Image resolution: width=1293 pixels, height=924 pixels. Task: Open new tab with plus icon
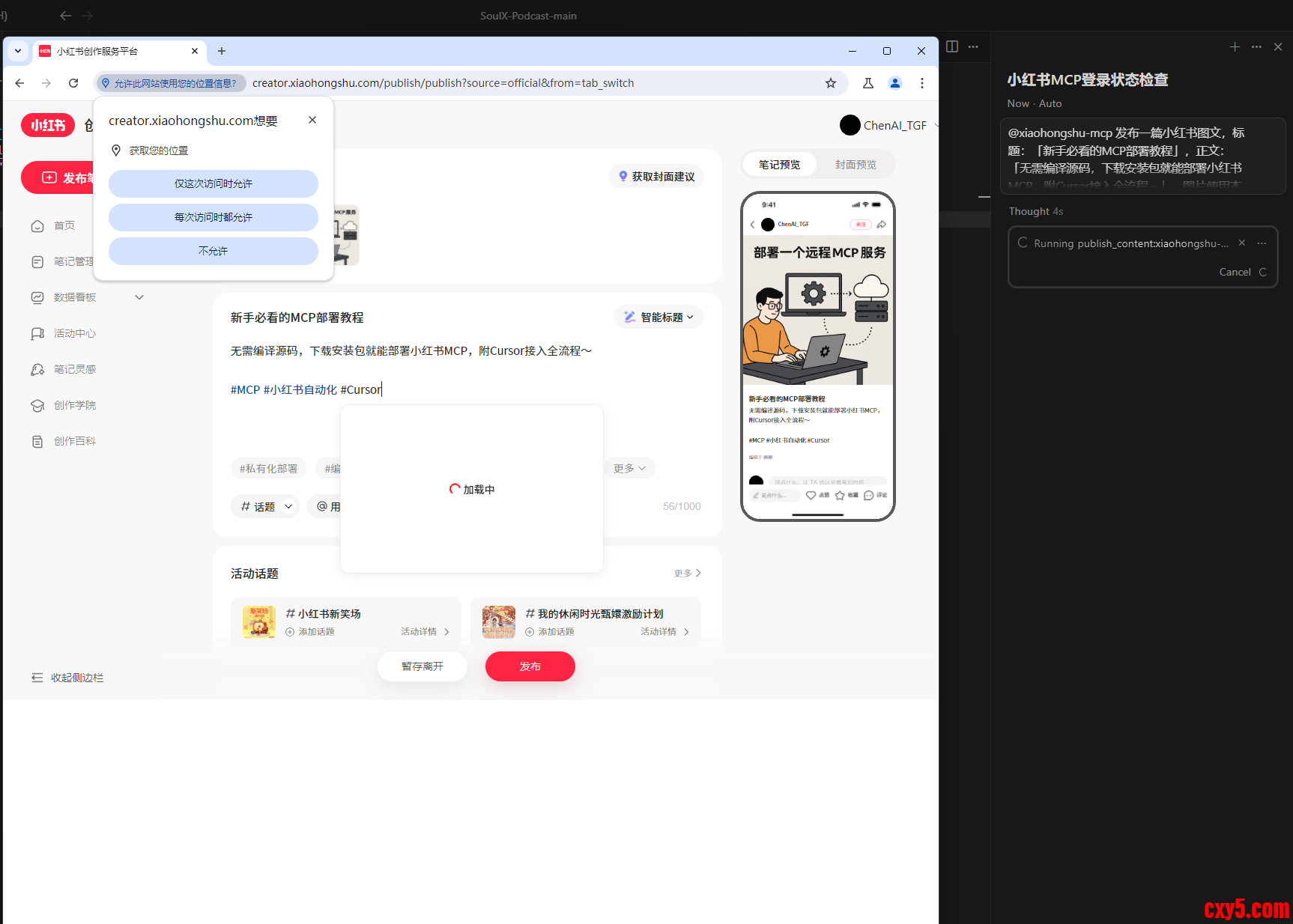pos(221,51)
